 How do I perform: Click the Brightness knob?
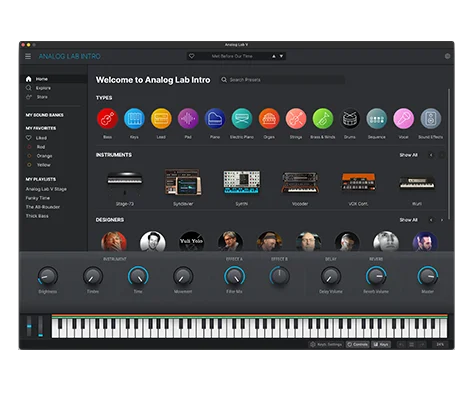click(48, 276)
